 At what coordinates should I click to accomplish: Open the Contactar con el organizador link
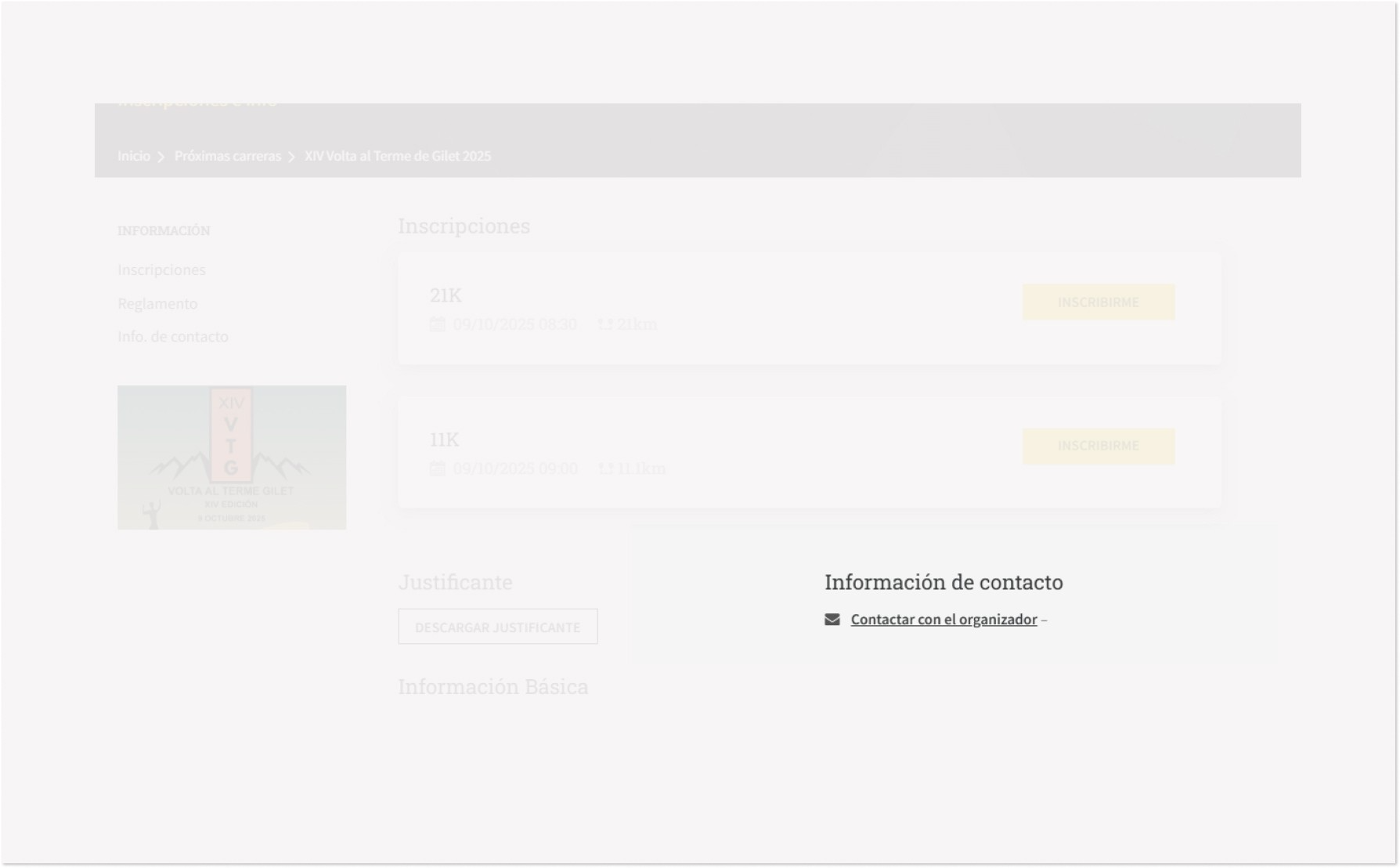tap(944, 620)
